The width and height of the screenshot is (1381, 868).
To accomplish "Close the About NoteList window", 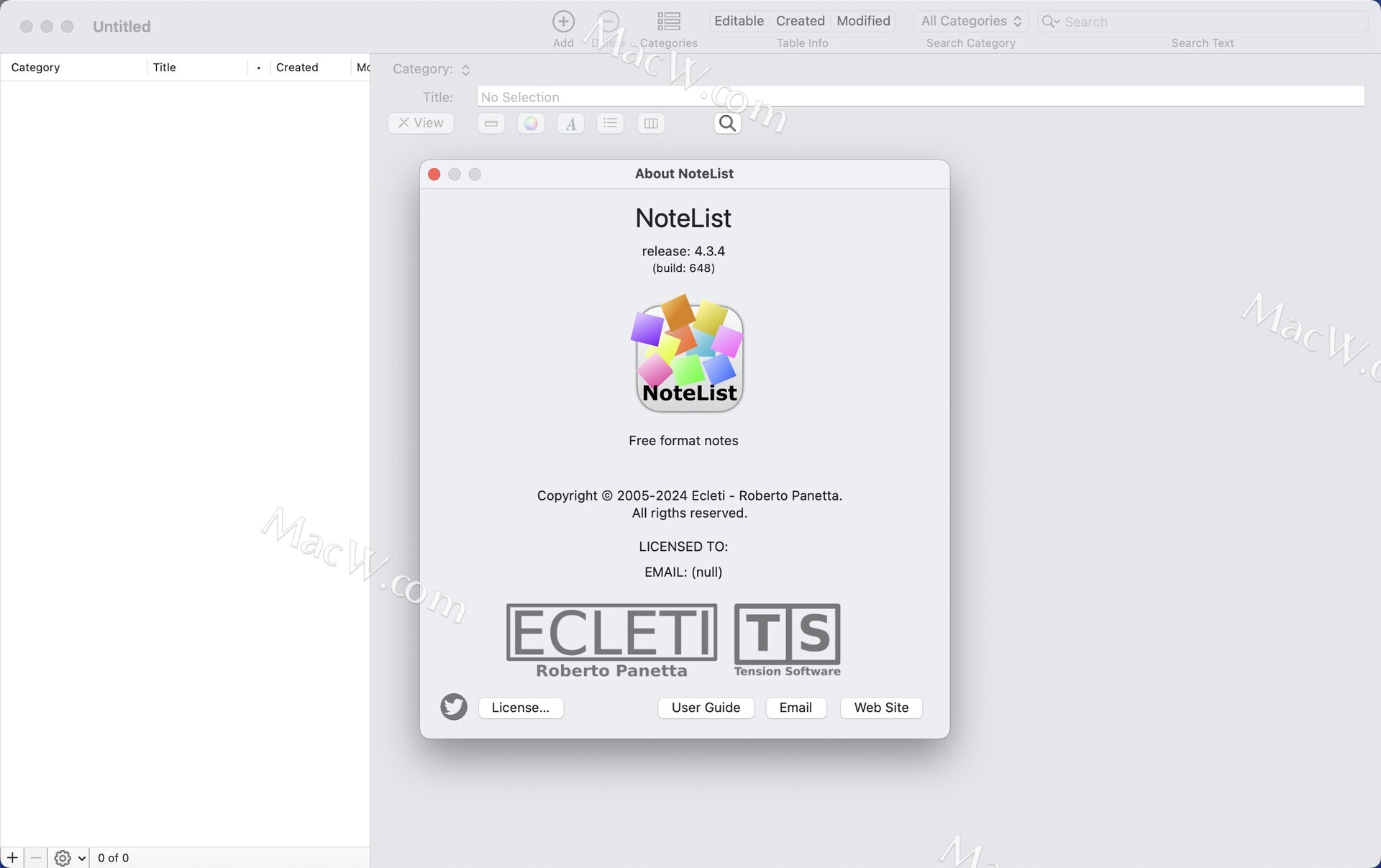I will tap(434, 174).
